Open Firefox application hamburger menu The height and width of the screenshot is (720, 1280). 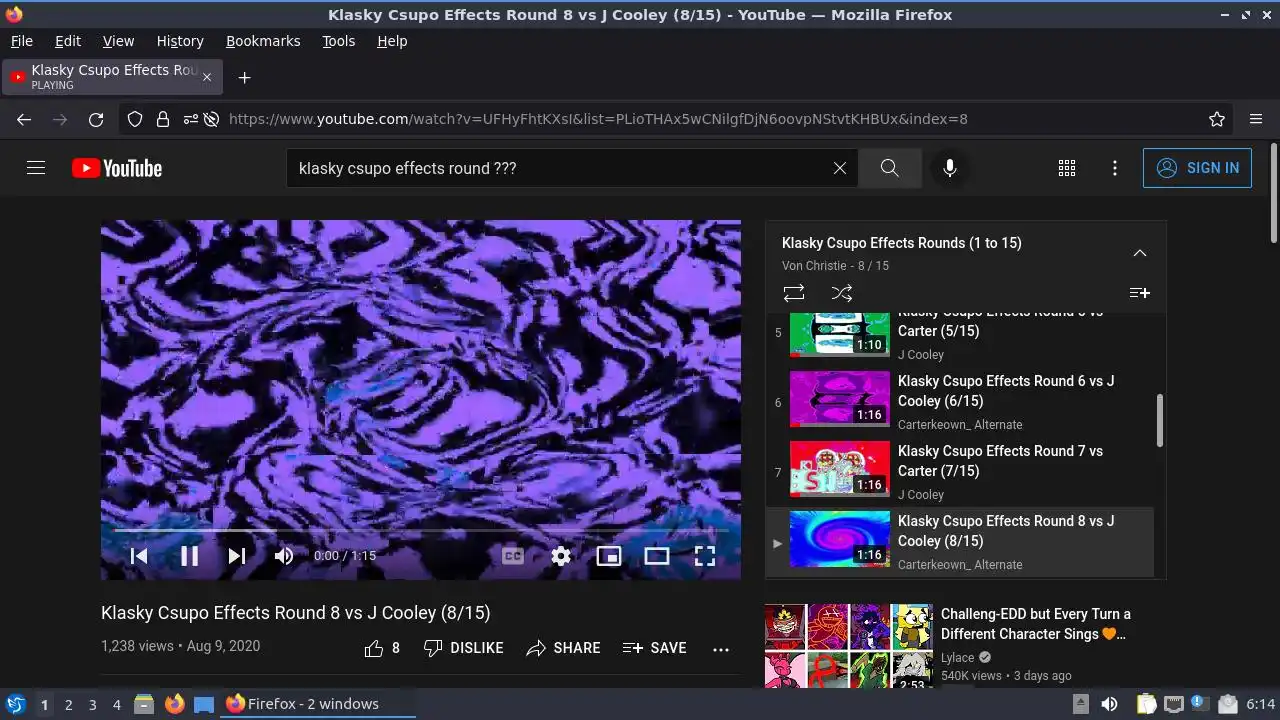1256,119
